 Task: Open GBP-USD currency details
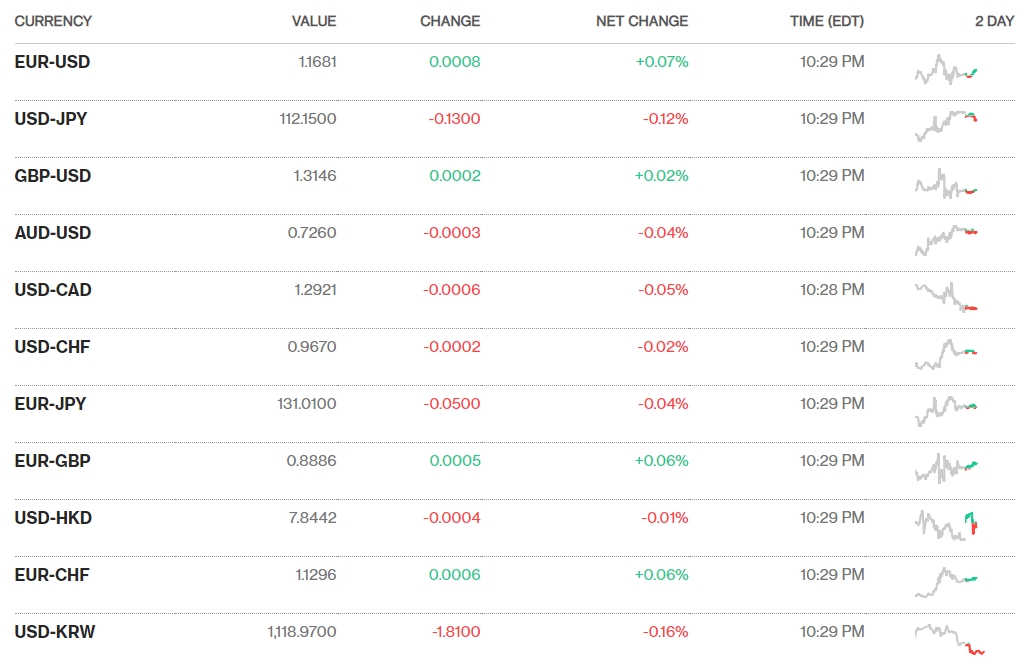[53, 176]
